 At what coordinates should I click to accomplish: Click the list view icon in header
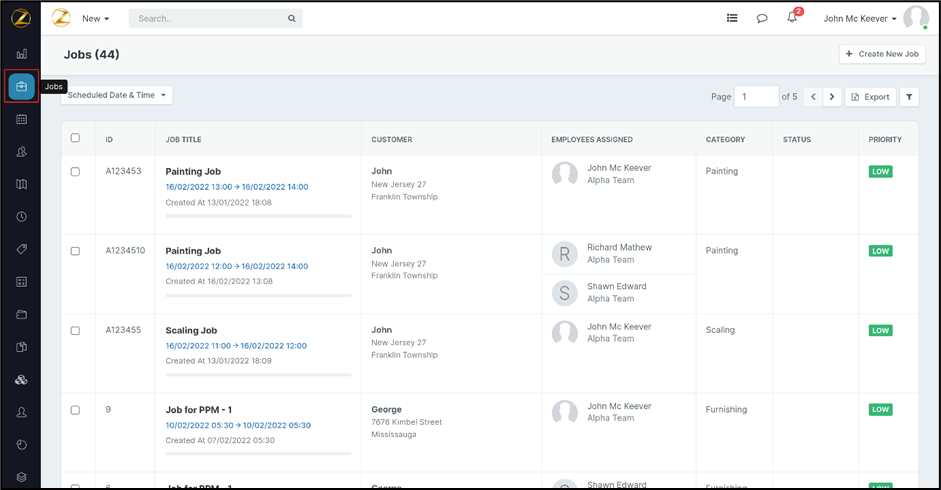click(x=732, y=18)
